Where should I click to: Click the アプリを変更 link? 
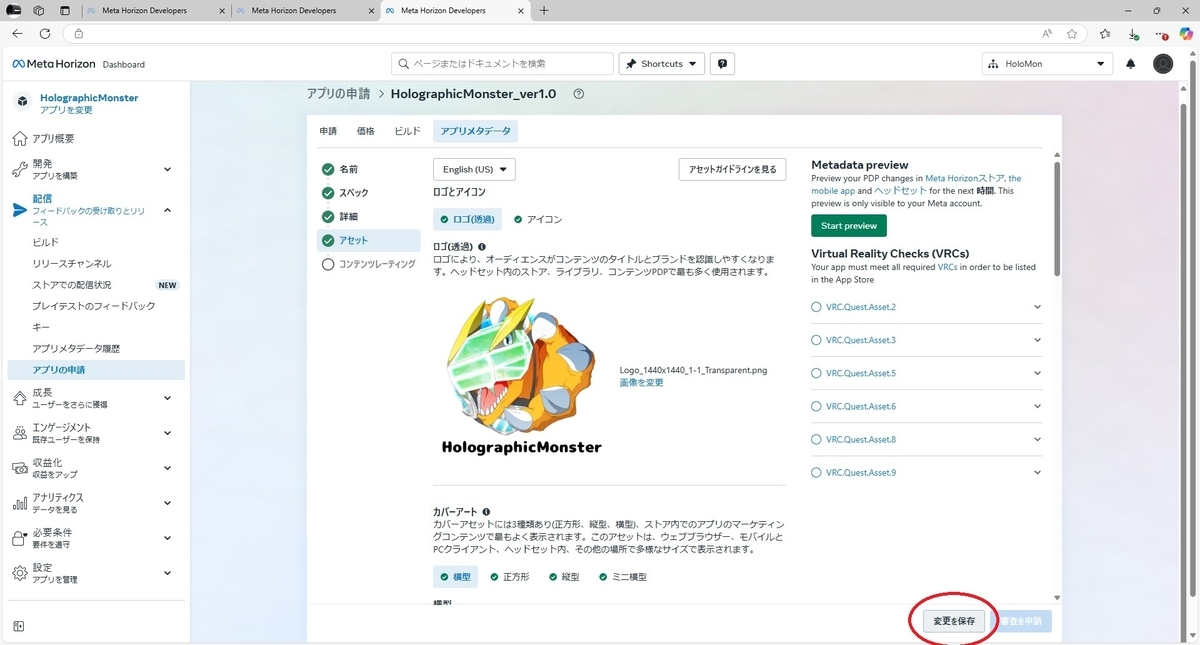pyautogui.click(x=66, y=110)
